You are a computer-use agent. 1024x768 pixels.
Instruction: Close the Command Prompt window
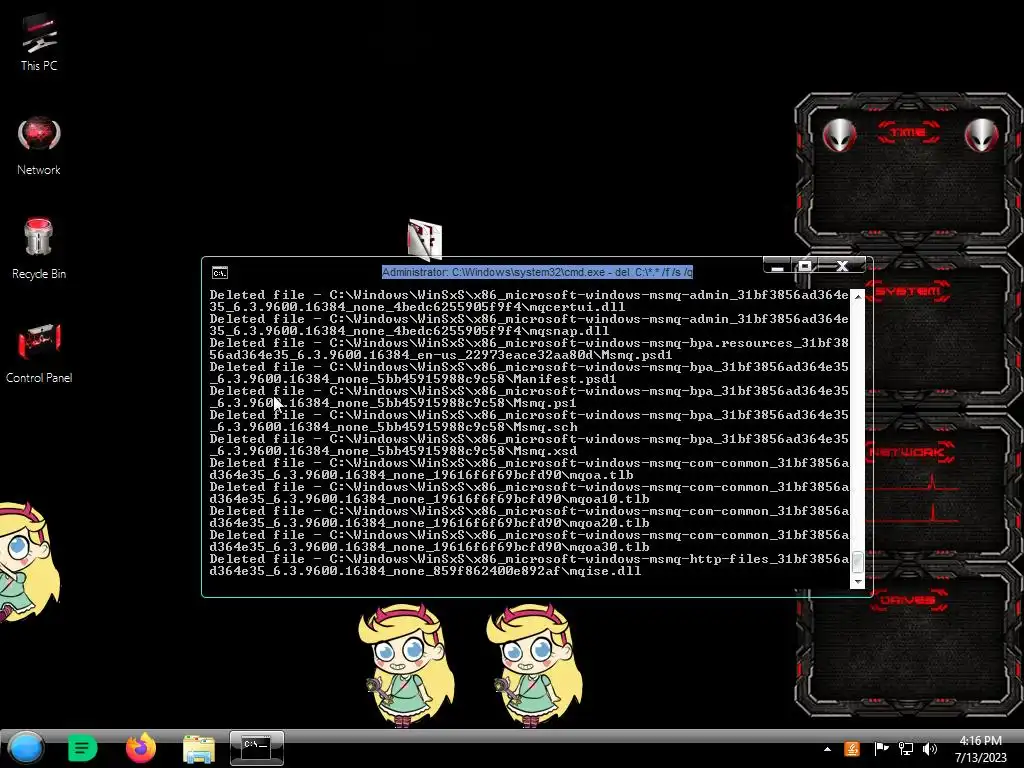pos(842,266)
